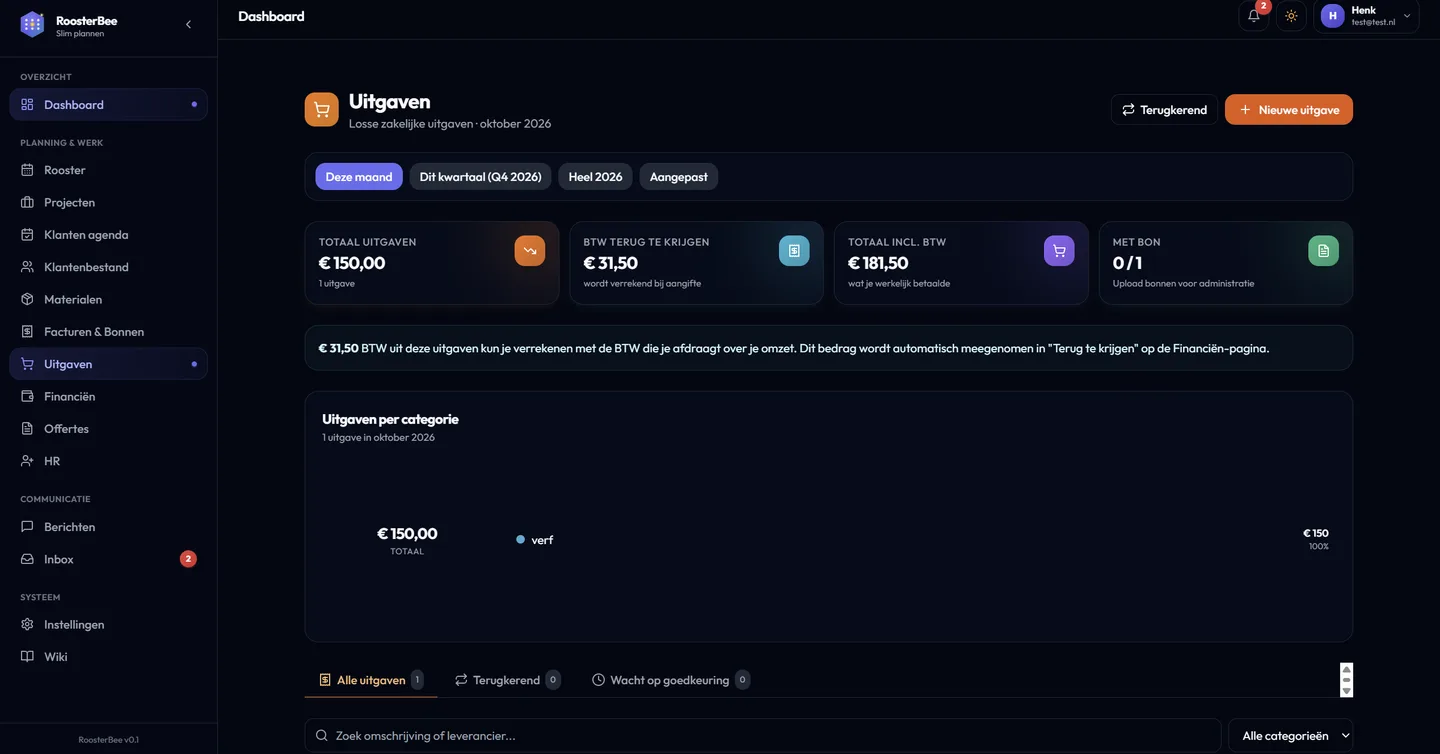Click the small scrollbar widget at right

coord(1346,680)
